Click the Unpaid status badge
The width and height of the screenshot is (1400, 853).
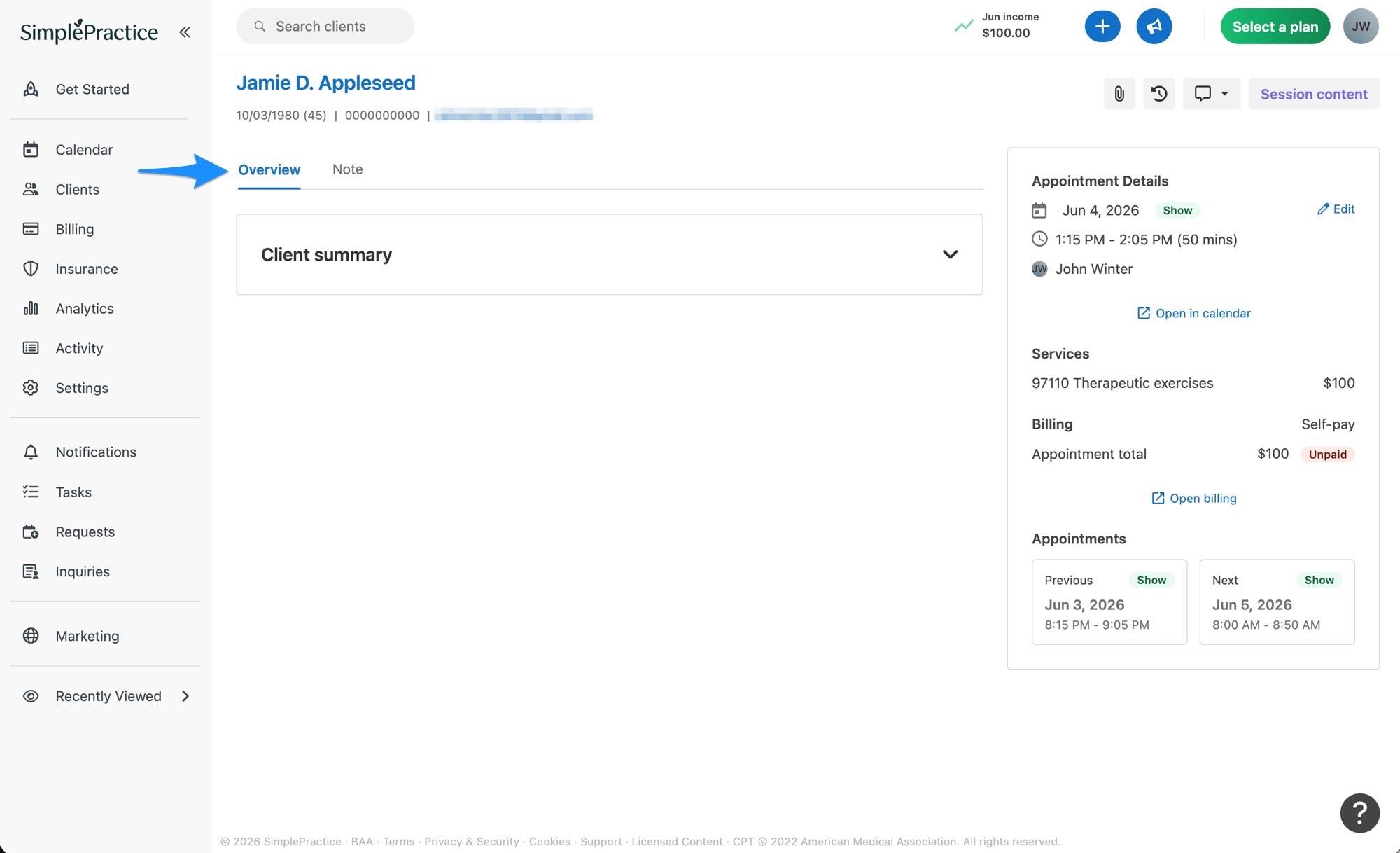(x=1327, y=454)
